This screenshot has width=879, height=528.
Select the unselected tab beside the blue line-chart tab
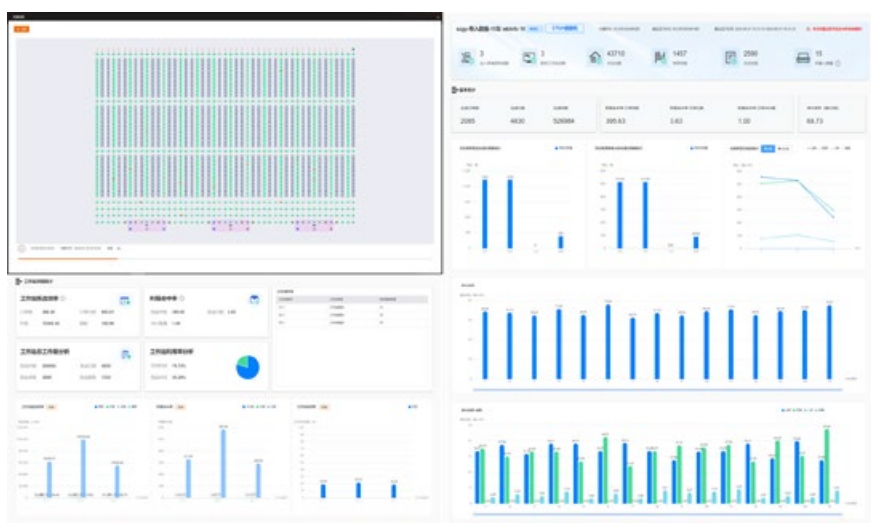[782, 148]
